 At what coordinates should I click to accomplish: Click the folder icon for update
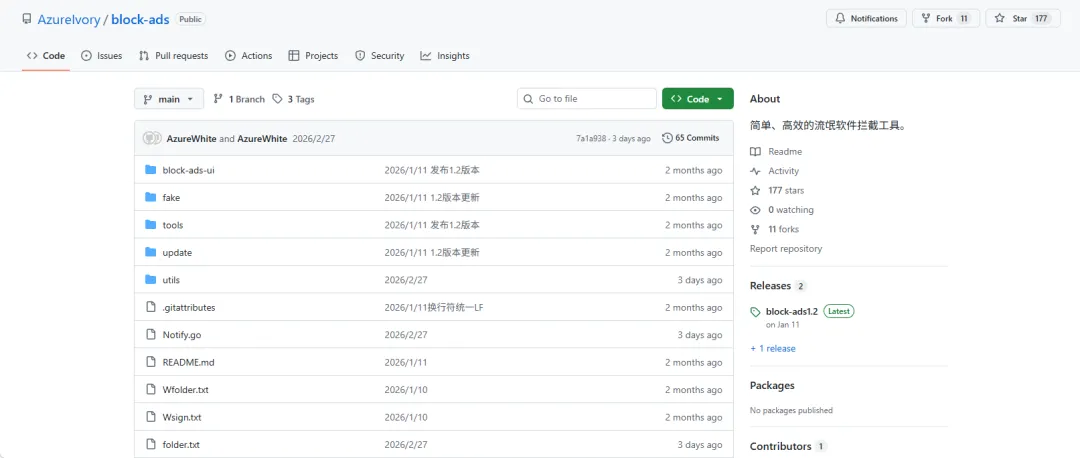click(151, 253)
